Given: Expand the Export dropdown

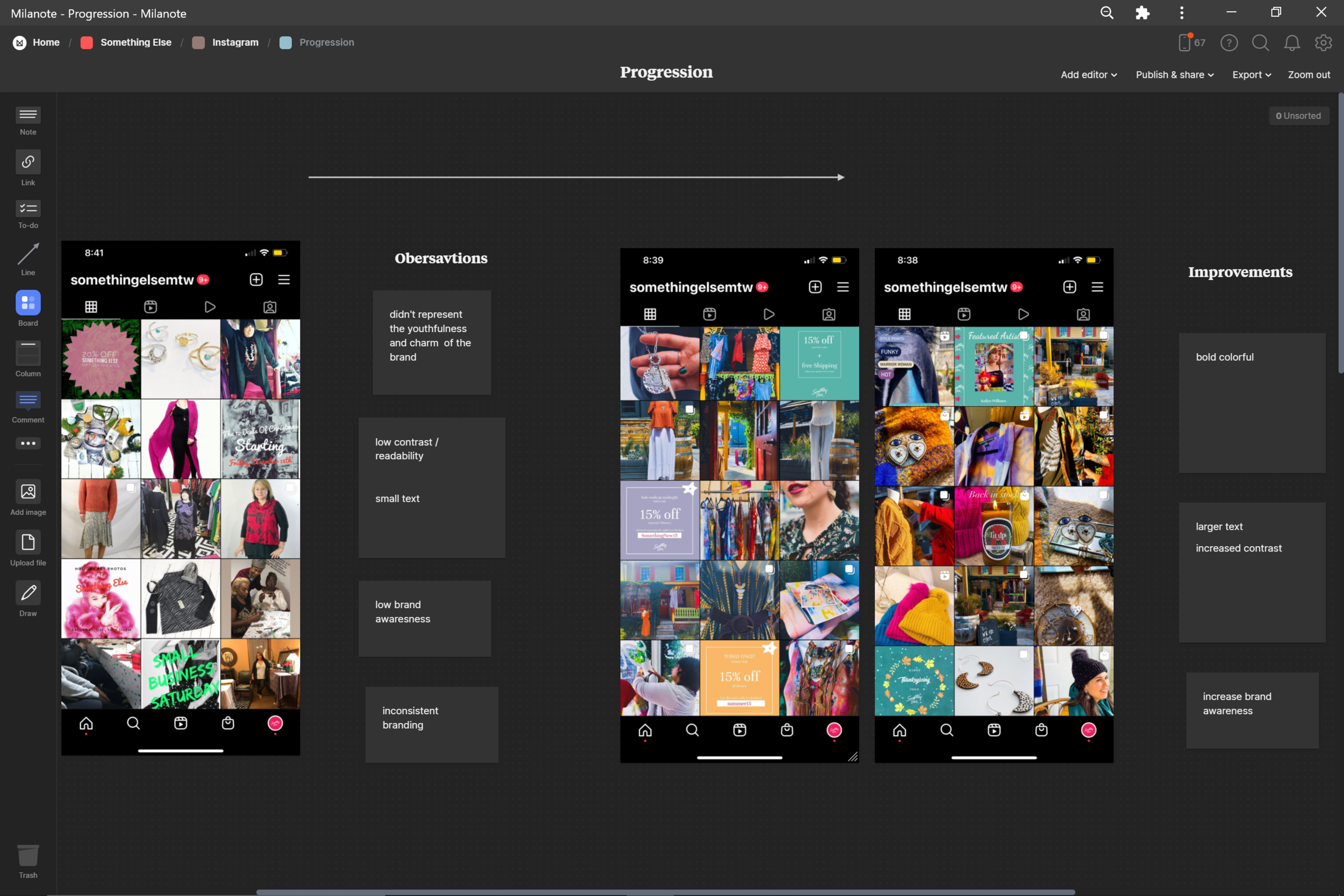Looking at the screenshot, I should tap(1252, 75).
